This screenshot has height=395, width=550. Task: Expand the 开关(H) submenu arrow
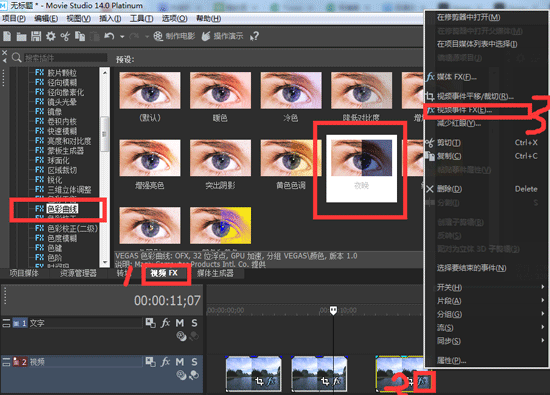(x=543, y=287)
